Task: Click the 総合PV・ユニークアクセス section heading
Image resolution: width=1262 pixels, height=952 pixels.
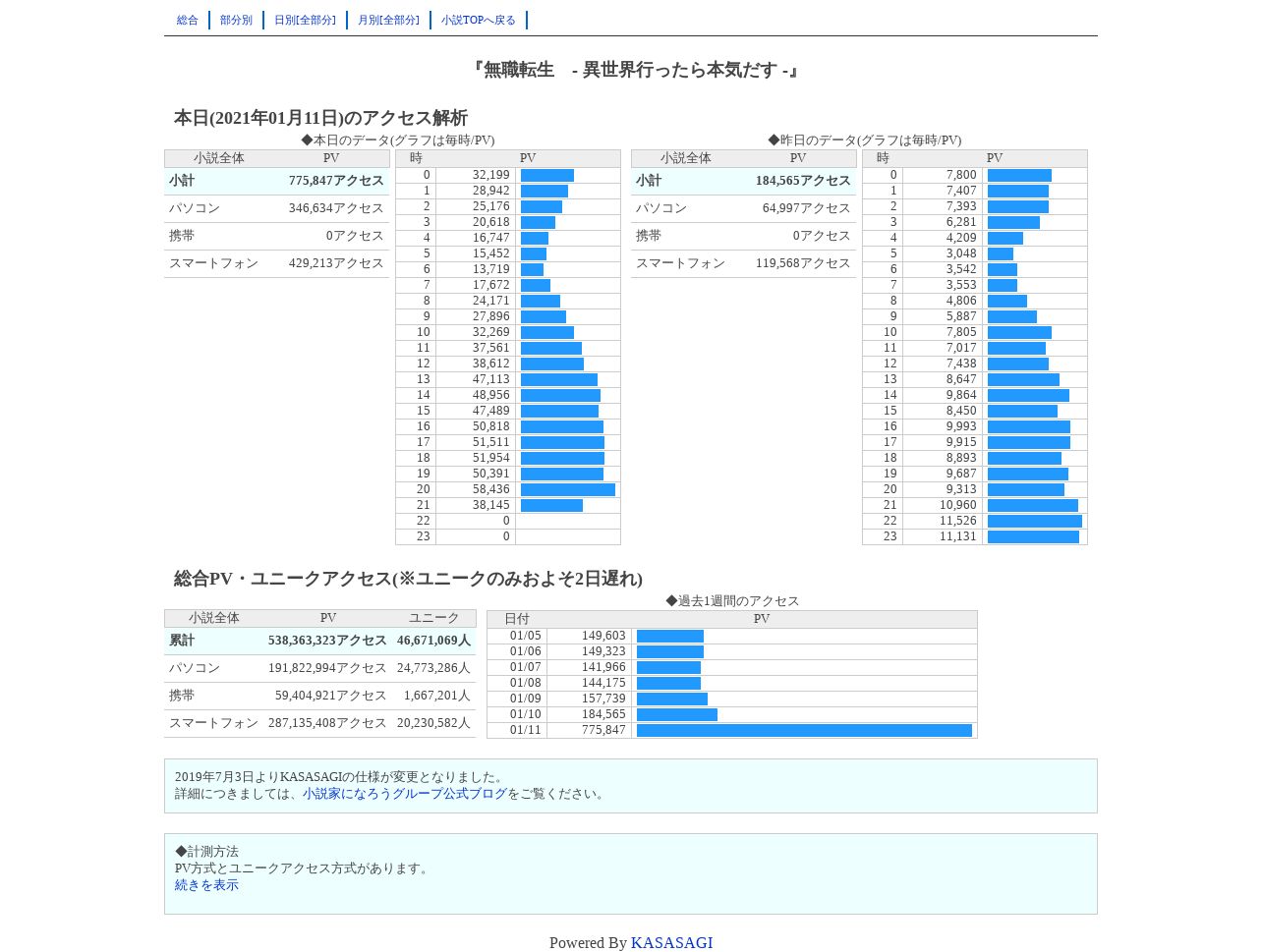Action: tap(408, 579)
